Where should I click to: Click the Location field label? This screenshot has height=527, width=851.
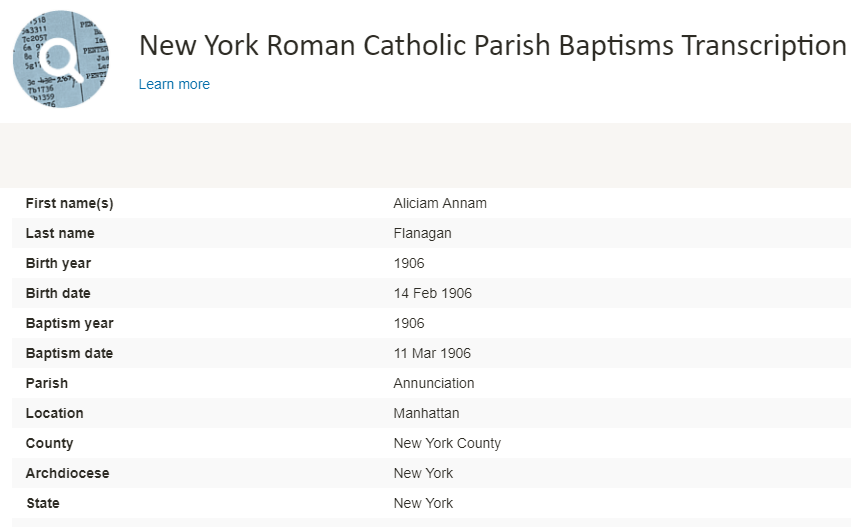point(55,413)
